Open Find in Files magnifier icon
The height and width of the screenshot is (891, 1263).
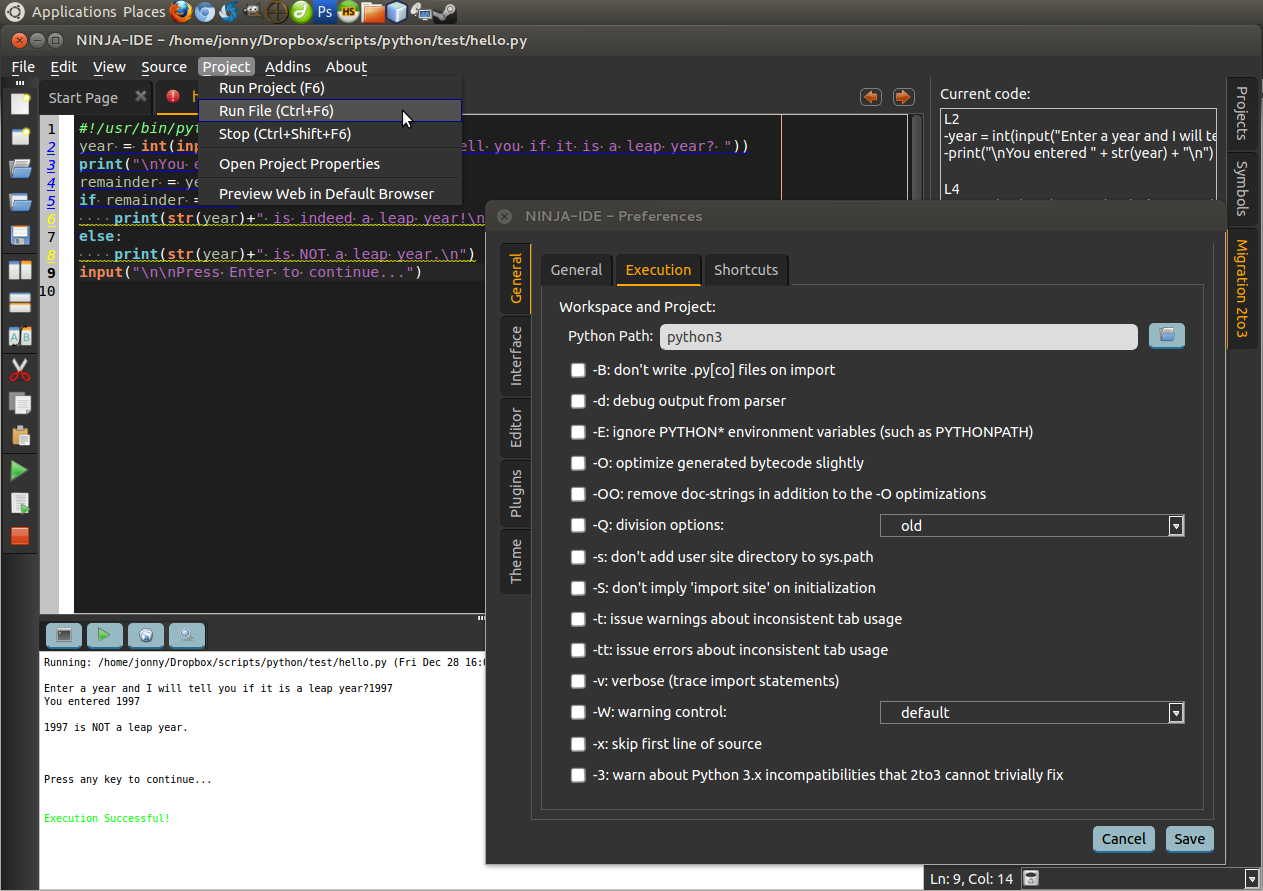187,634
